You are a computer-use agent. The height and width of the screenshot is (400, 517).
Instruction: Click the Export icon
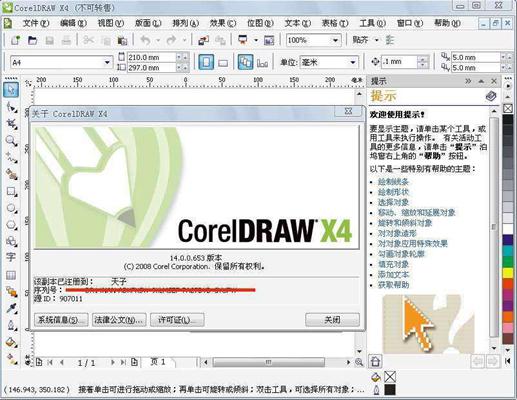[x=220, y=40]
